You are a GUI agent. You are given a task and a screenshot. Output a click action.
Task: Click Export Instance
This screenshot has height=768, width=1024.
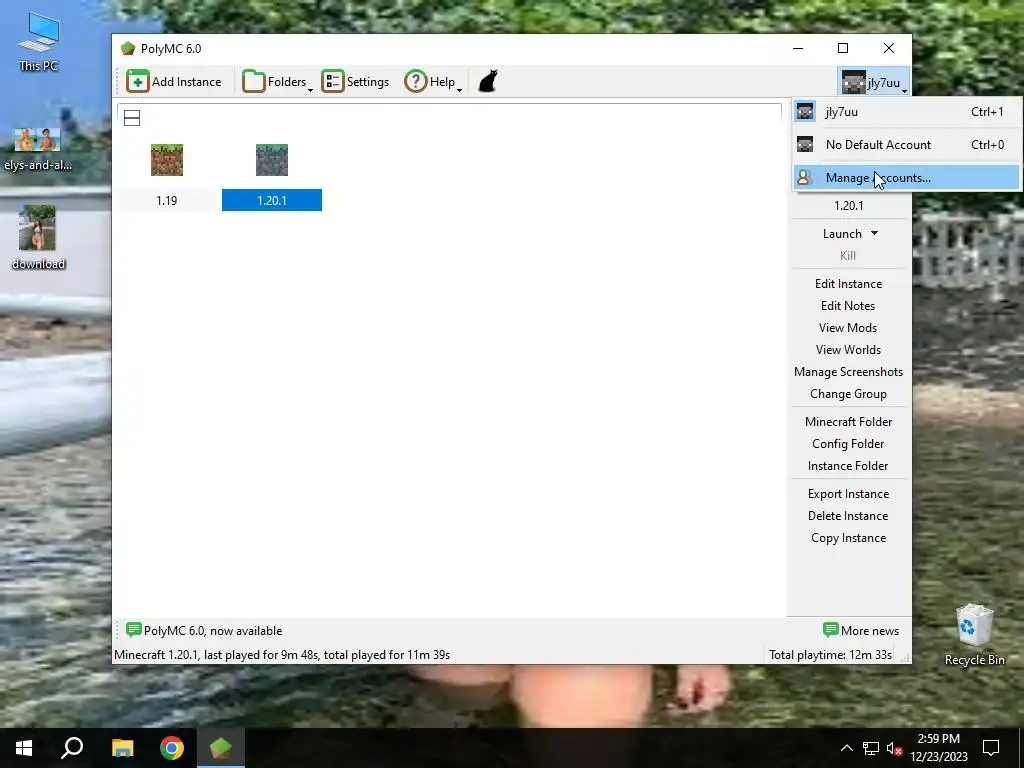click(x=848, y=494)
